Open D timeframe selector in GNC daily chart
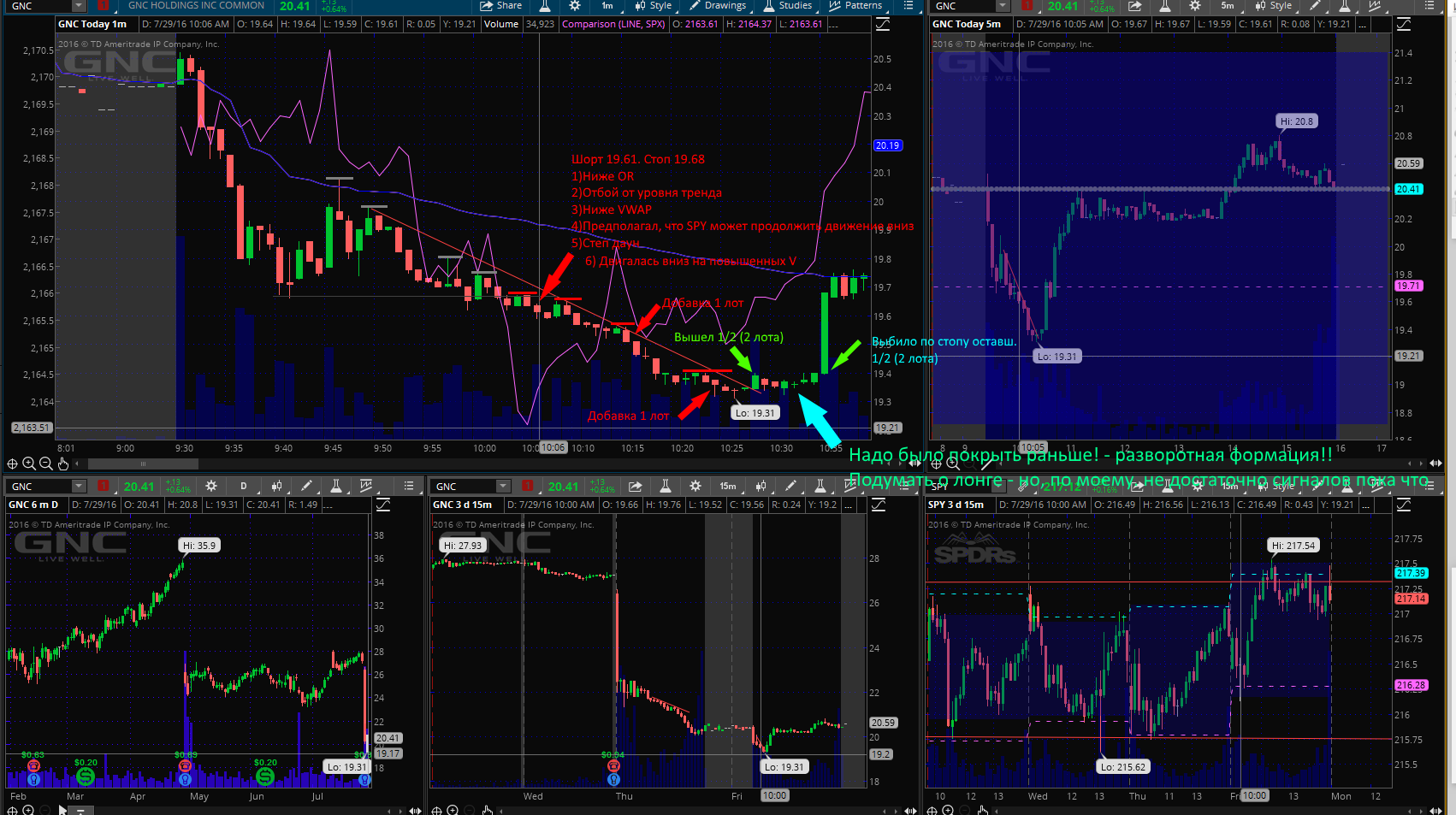Viewport: 1456px width, 815px height. coord(244,486)
